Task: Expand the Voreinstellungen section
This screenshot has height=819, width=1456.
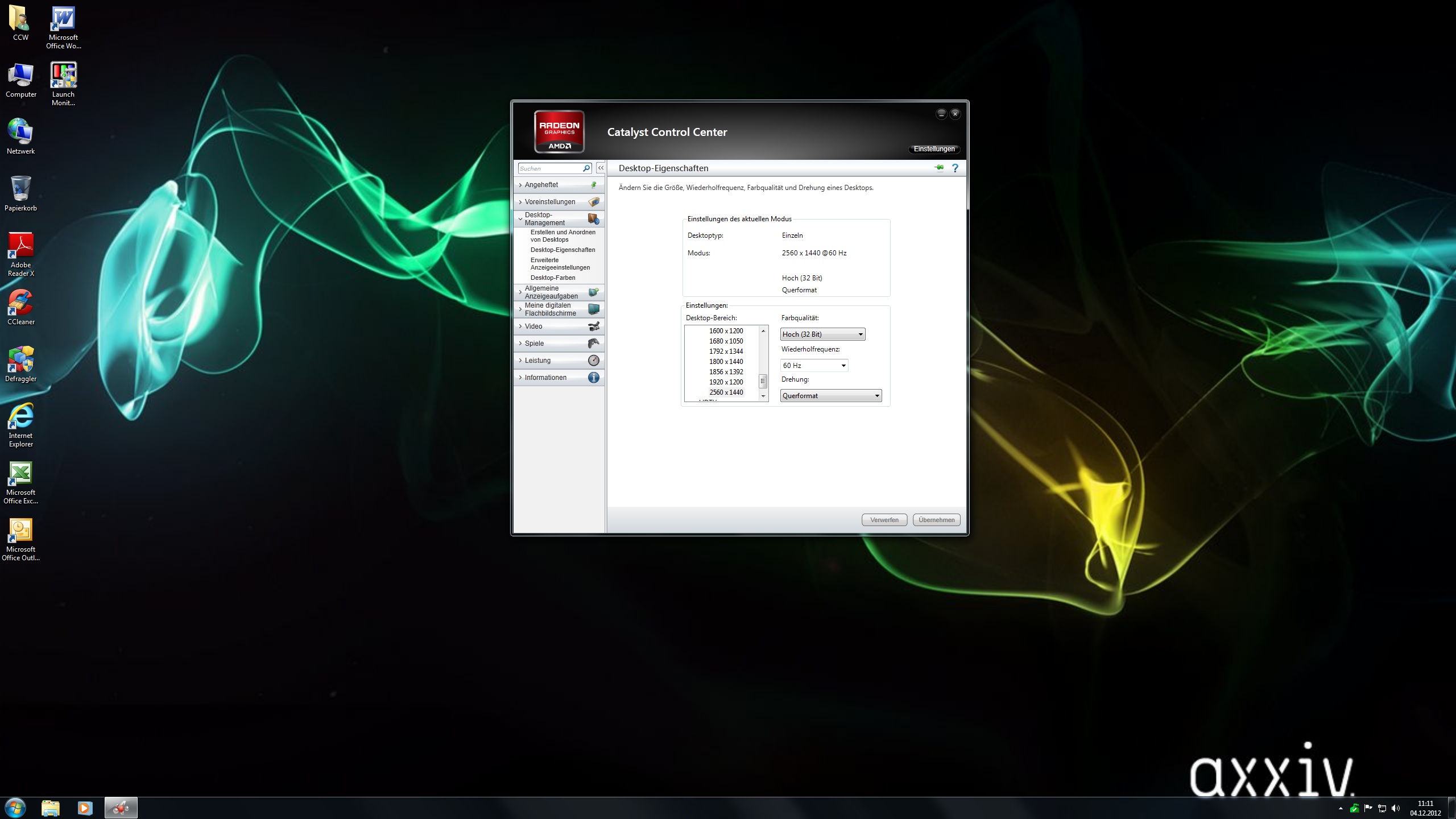Action: 549,202
